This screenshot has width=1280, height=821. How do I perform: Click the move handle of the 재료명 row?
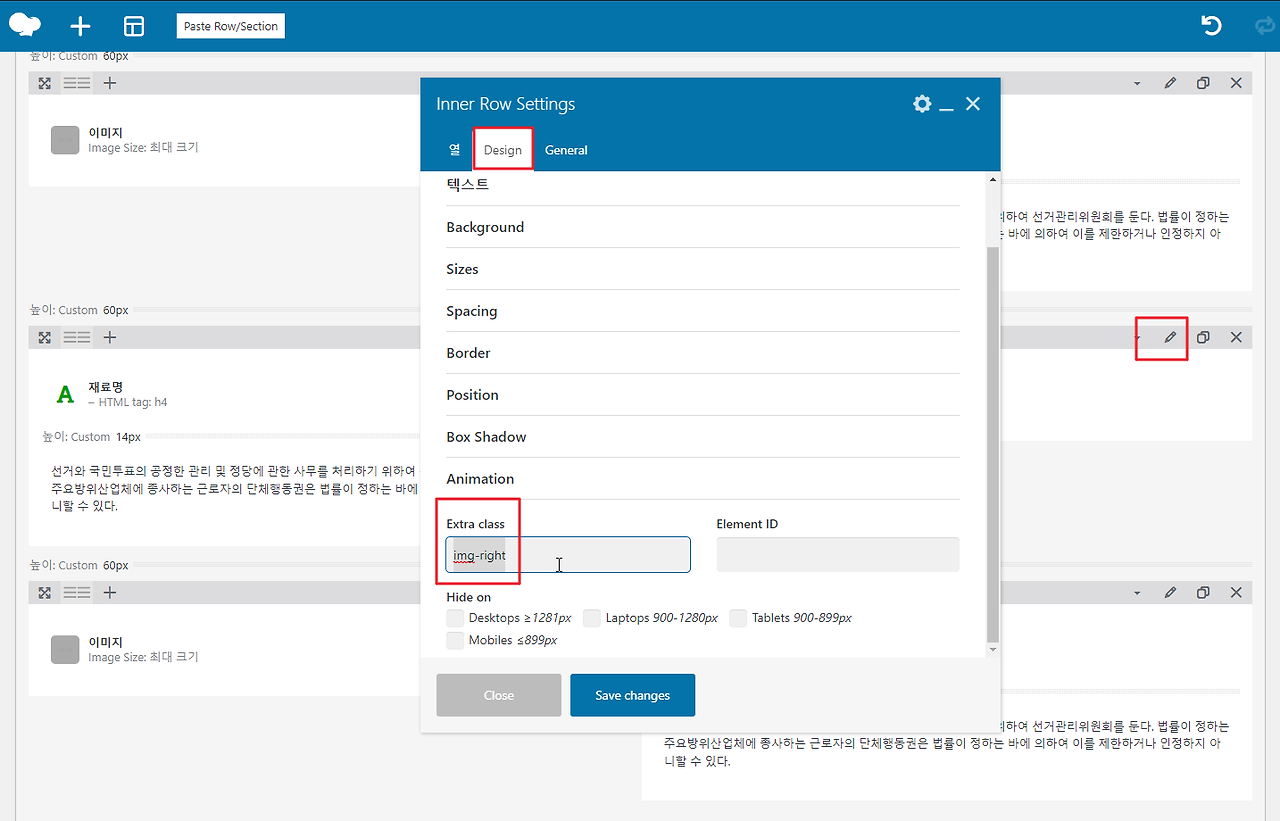[x=45, y=337]
